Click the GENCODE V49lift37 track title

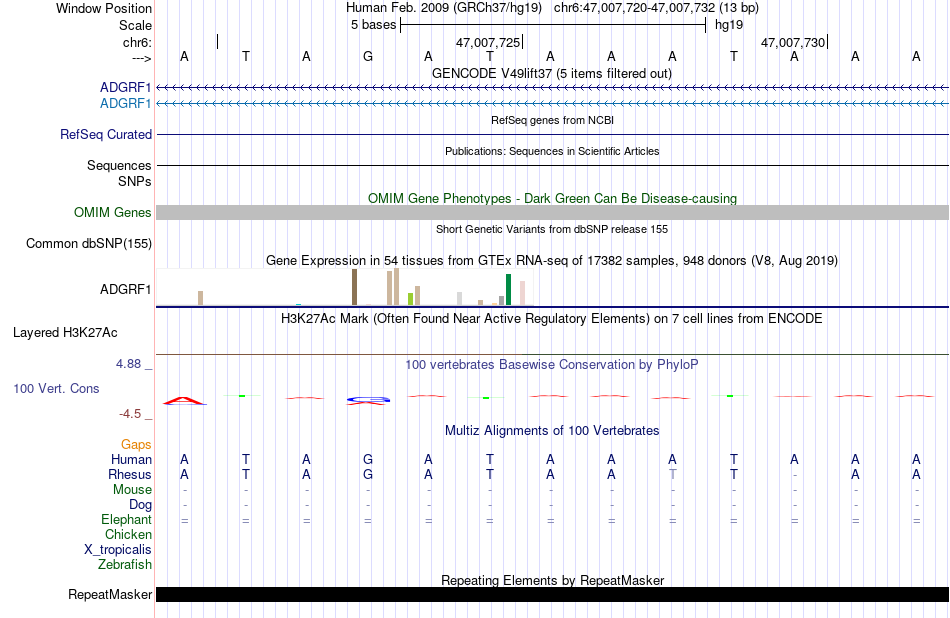pyautogui.click(x=552, y=73)
